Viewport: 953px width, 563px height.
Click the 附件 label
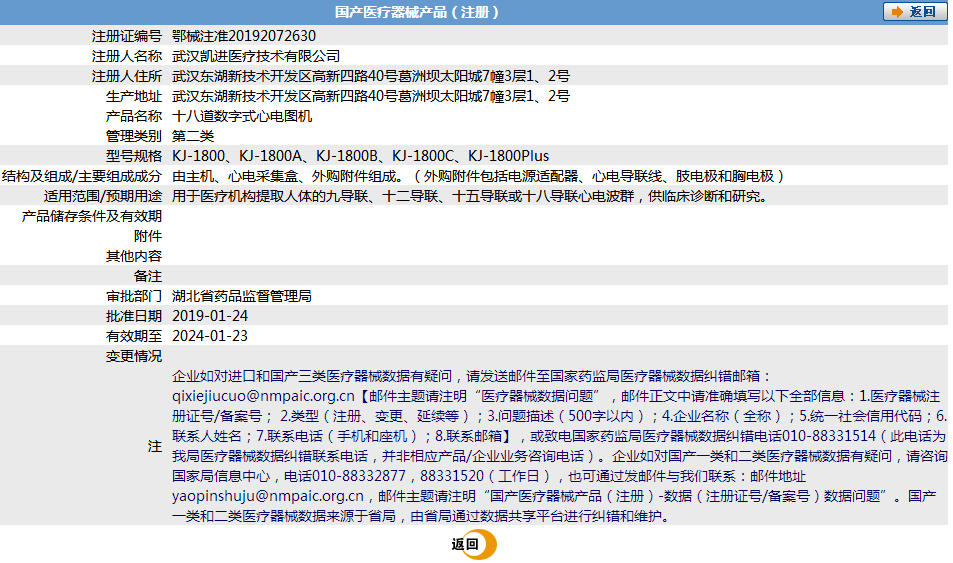click(148, 237)
